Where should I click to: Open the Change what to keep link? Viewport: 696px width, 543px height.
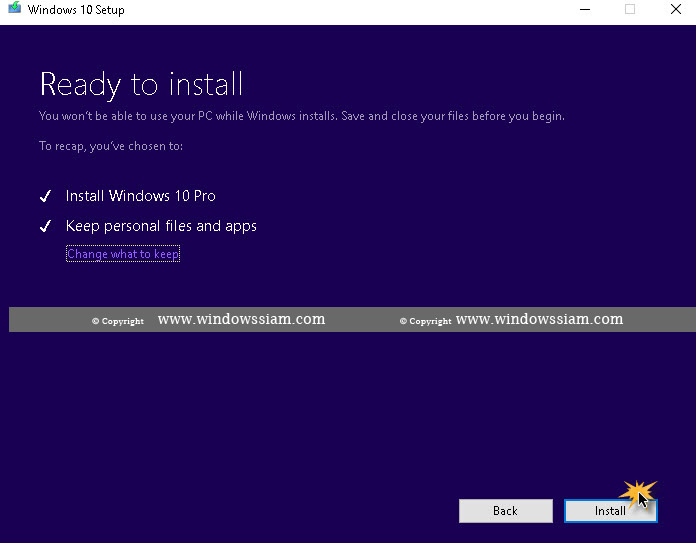pyautogui.click(x=123, y=254)
